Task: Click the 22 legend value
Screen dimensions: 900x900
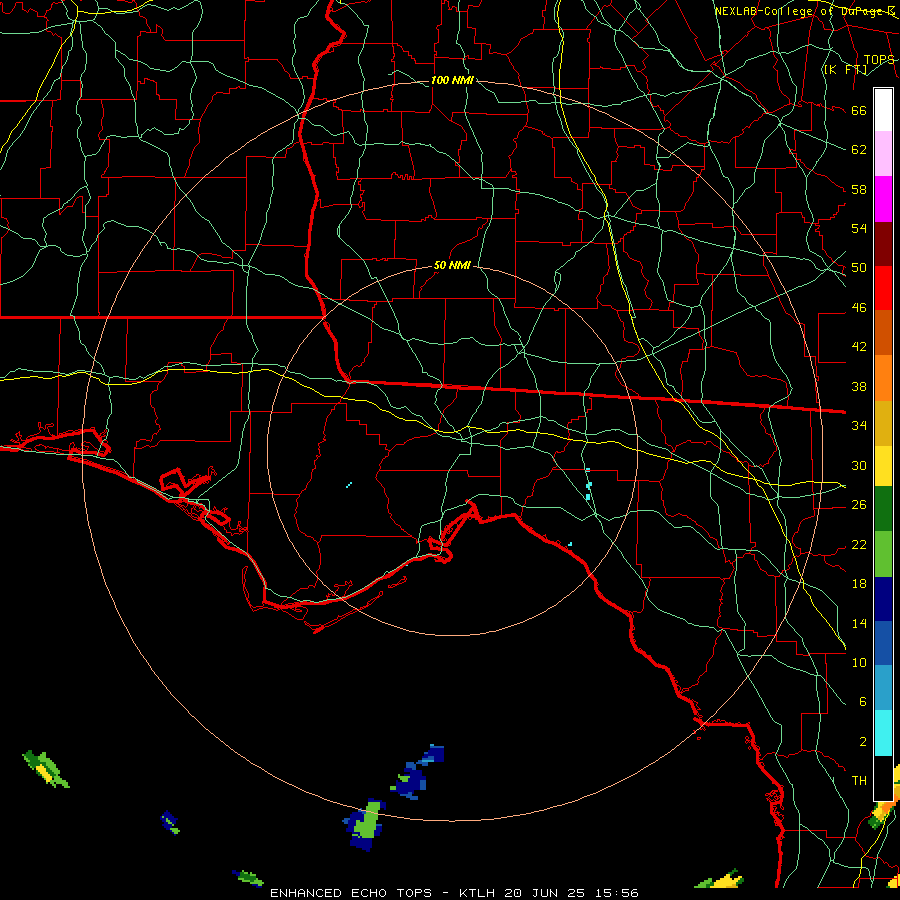Action: (x=859, y=544)
